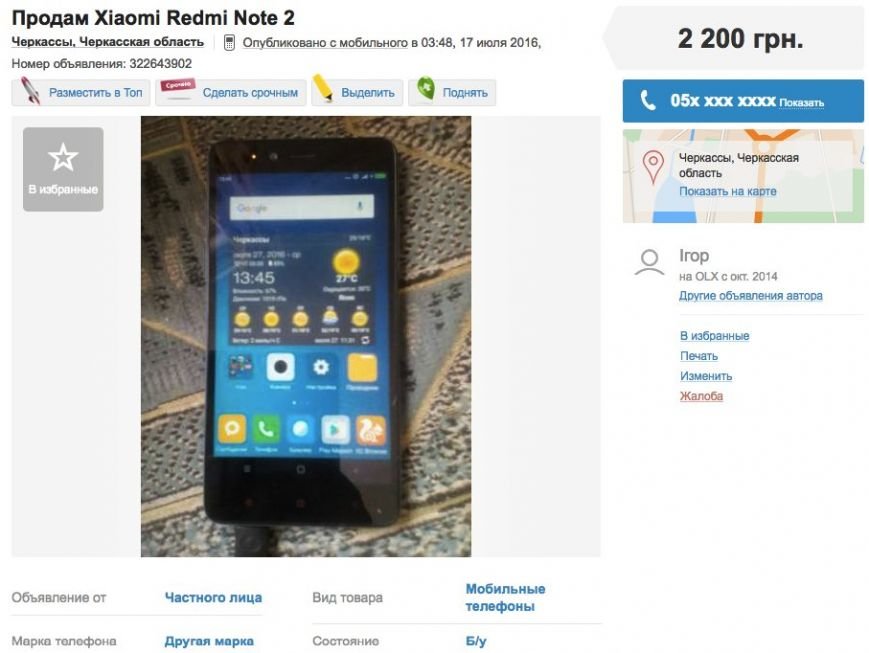Viewport: 869px width, 653px height.
Task: Click the green arrow Поднять icon
Action: tap(426, 89)
